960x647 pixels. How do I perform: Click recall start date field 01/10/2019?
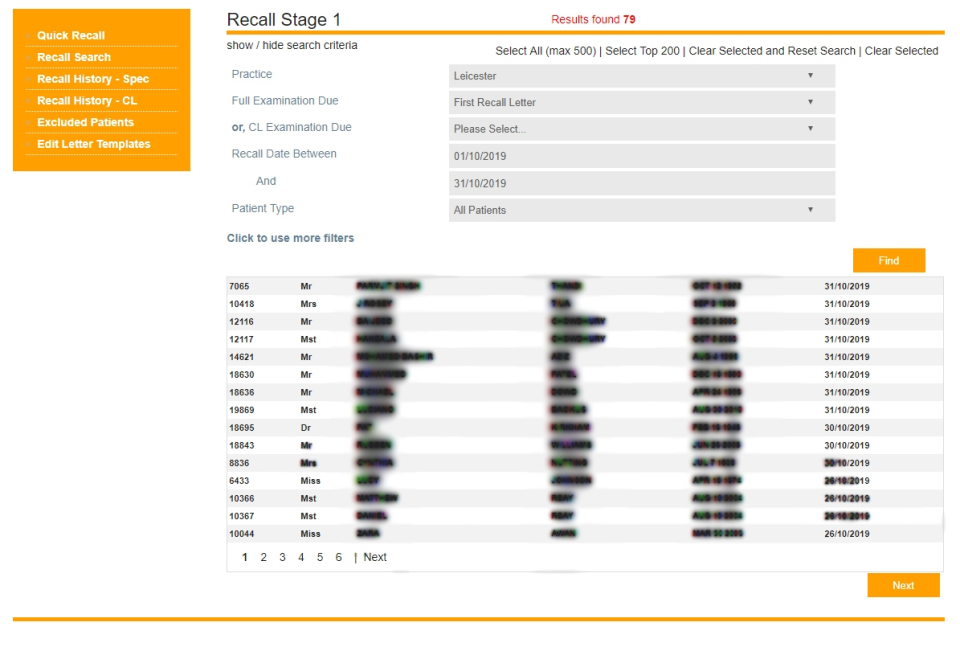642,156
